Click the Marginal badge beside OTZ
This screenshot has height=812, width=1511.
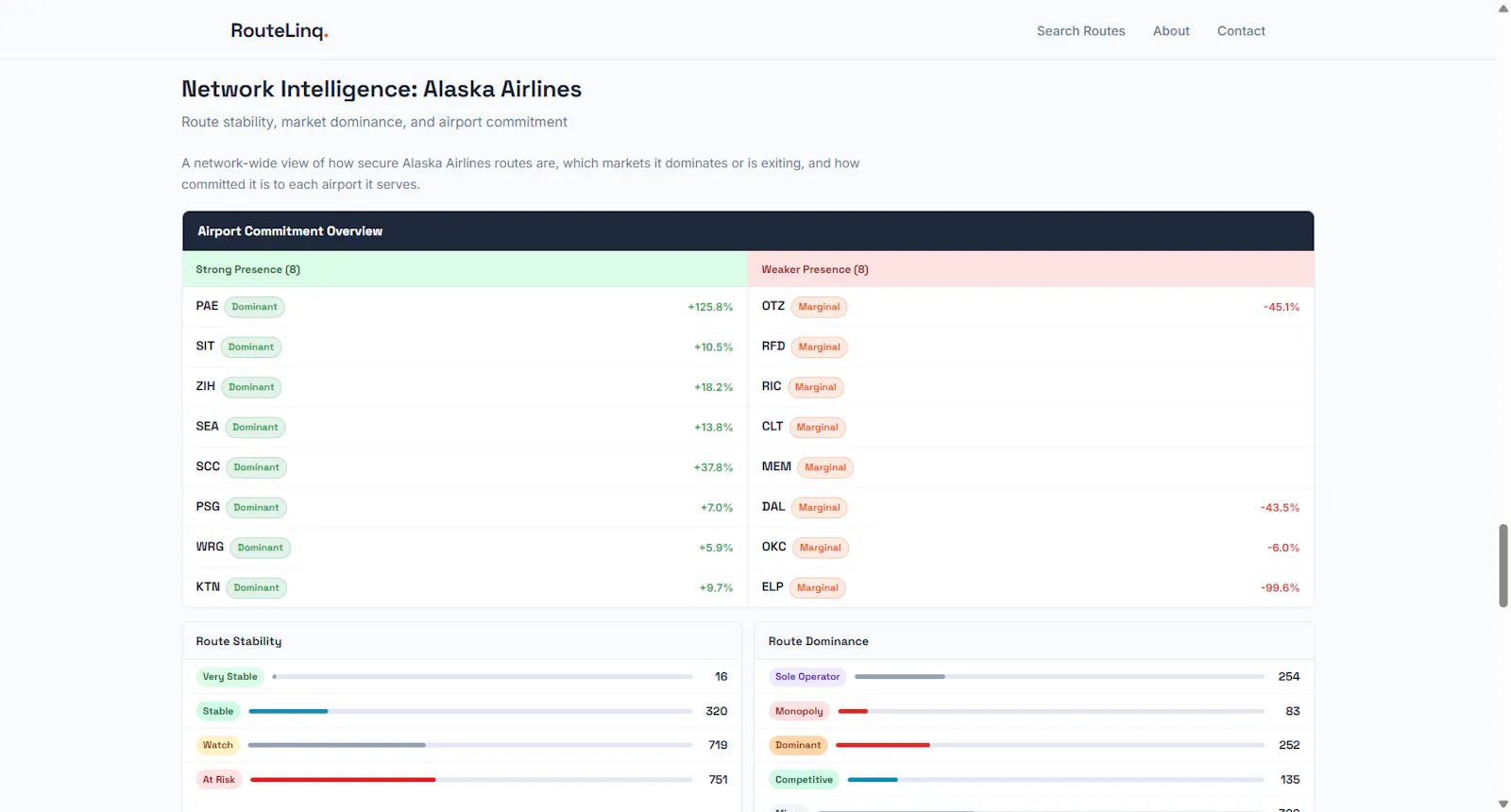click(x=819, y=307)
